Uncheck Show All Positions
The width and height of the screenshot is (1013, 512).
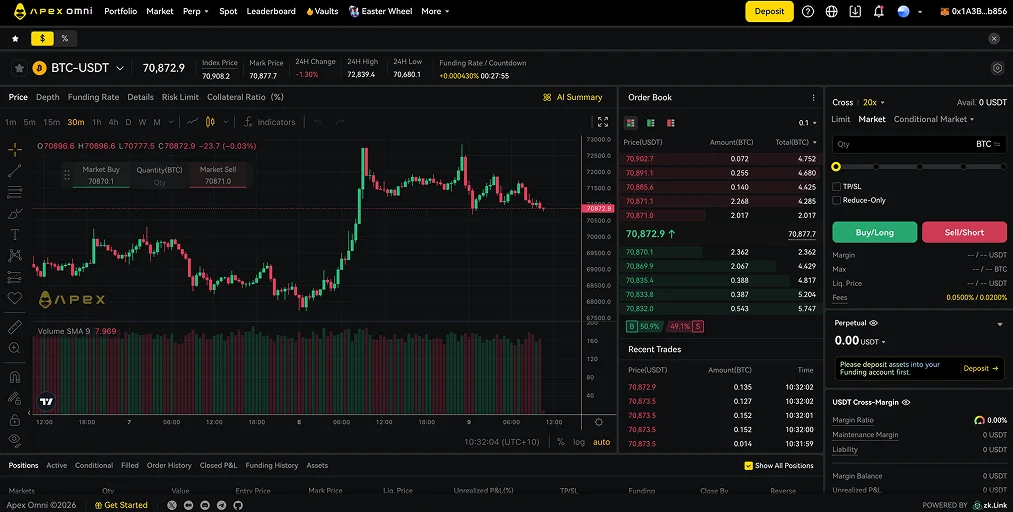749,466
